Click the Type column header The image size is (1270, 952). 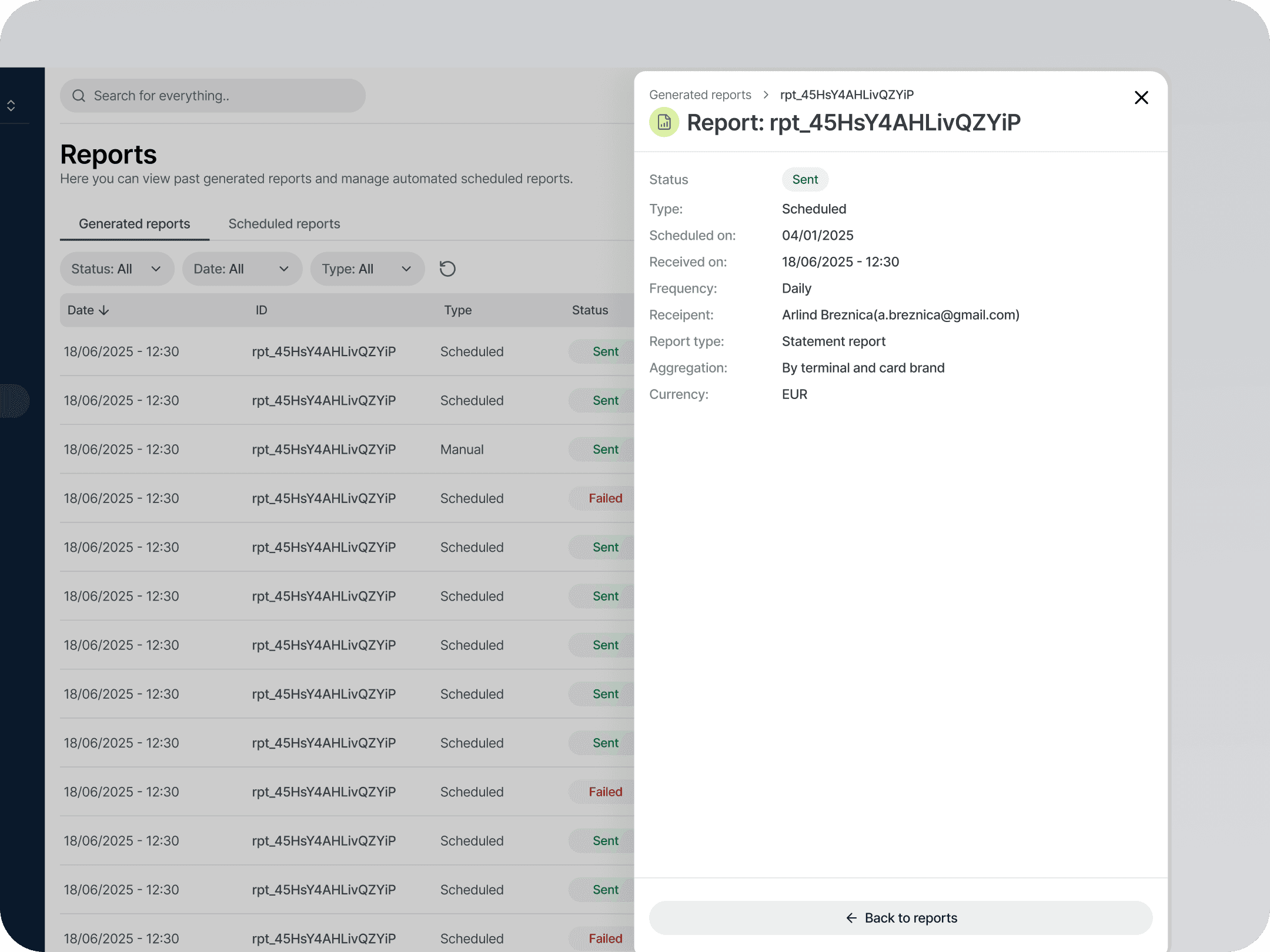(x=457, y=310)
